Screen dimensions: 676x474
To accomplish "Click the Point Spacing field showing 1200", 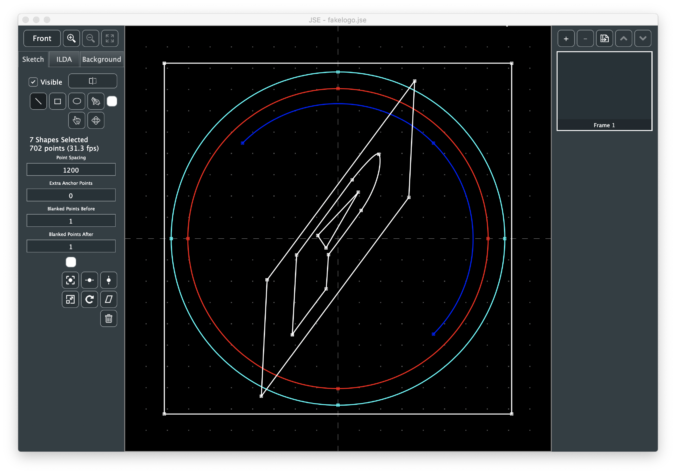I will pyautogui.click(x=71, y=170).
